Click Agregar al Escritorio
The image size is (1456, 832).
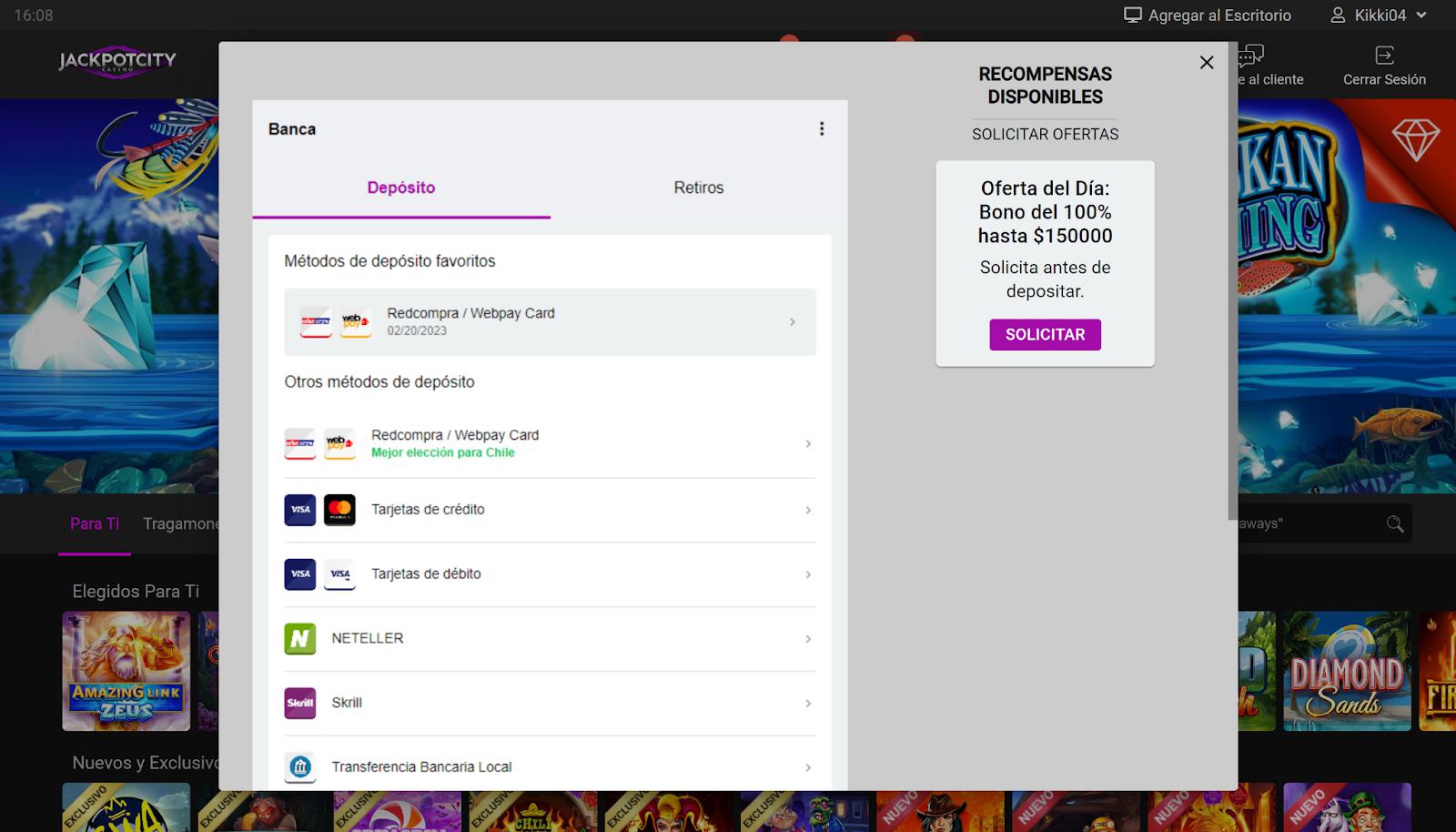pos(1208,15)
